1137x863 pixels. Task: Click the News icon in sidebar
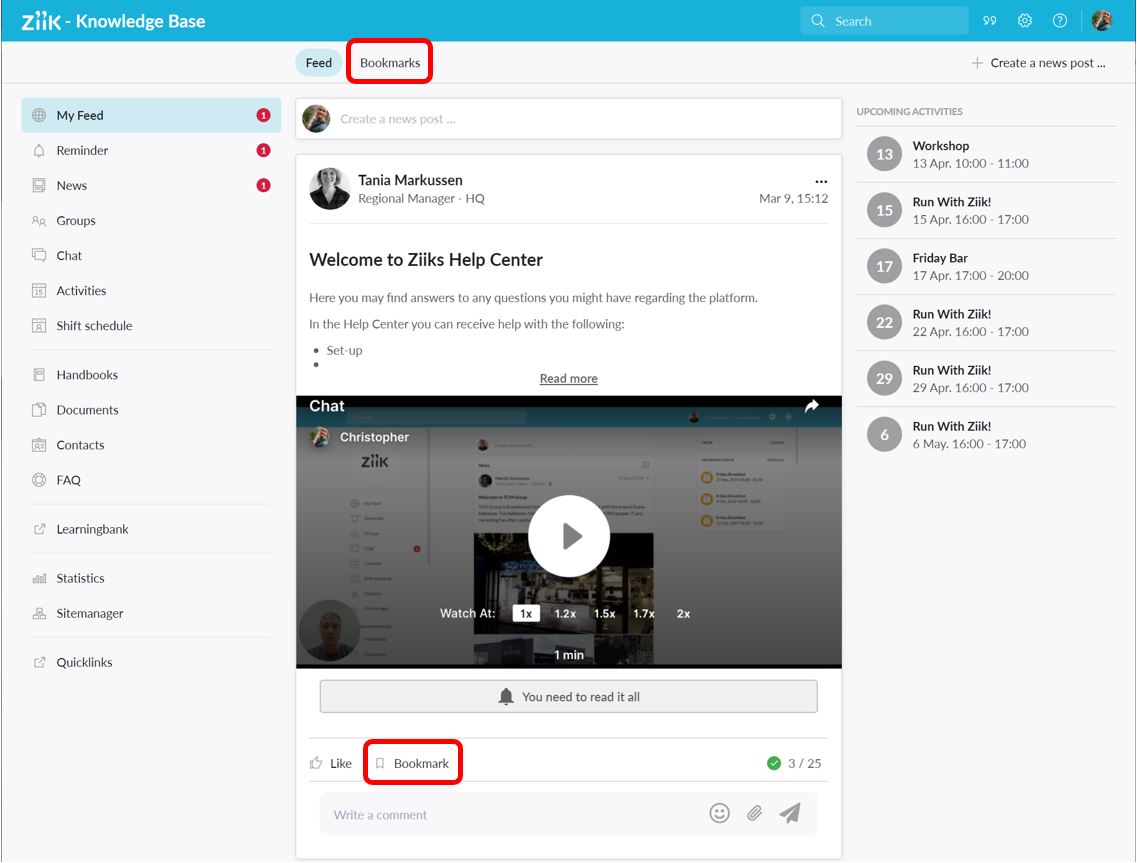pos(39,185)
